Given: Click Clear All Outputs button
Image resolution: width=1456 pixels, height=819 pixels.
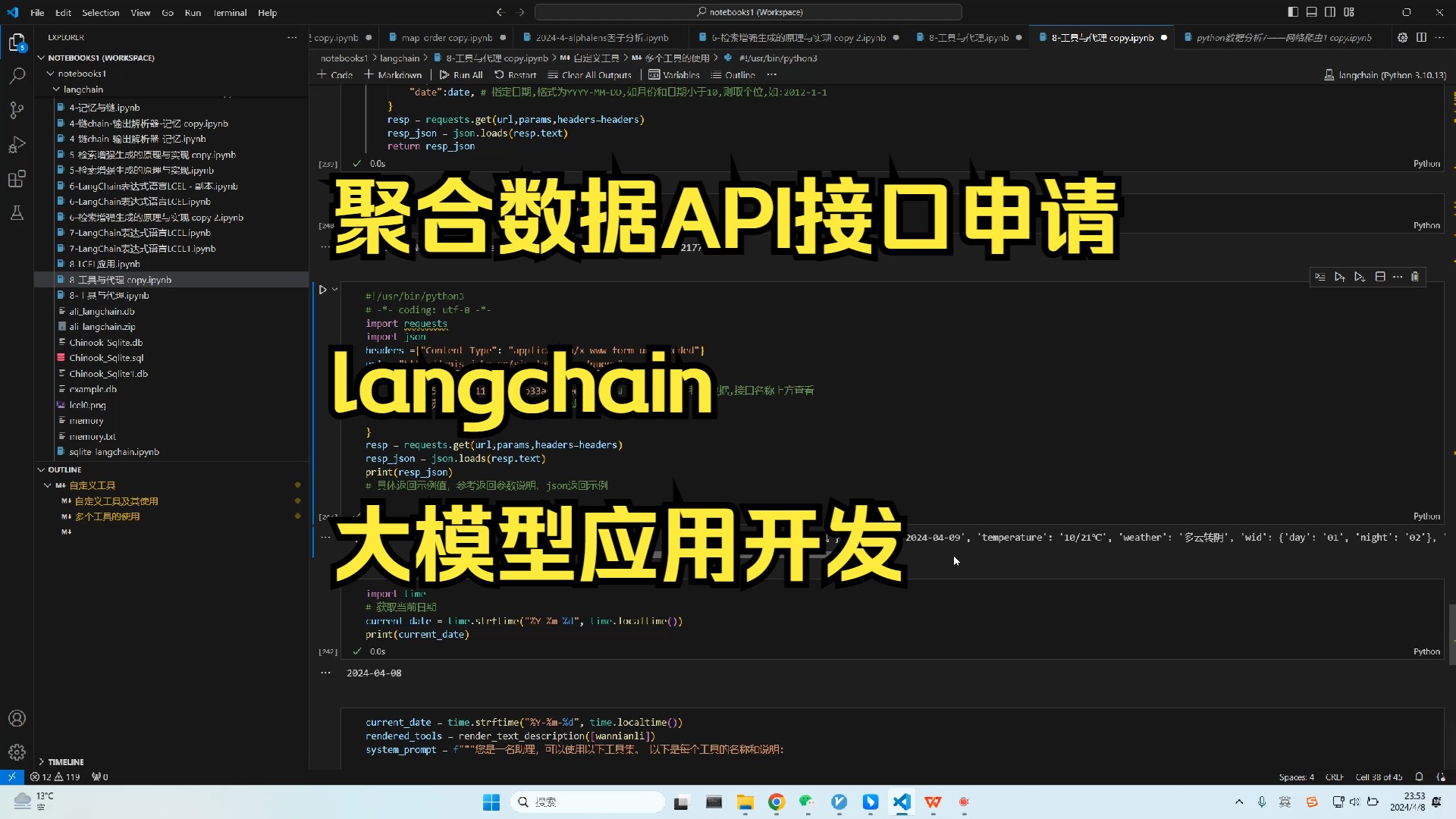Looking at the screenshot, I should [x=590, y=75].
